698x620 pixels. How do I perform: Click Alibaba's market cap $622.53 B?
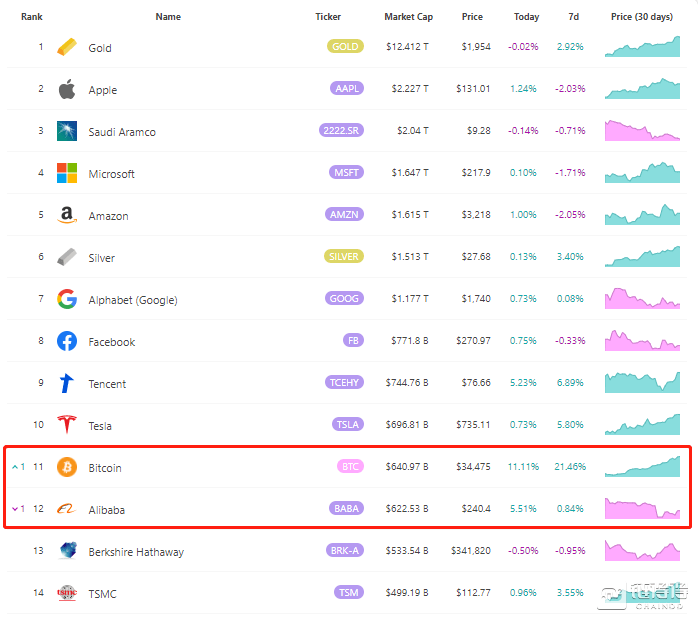tap(407, 508)
